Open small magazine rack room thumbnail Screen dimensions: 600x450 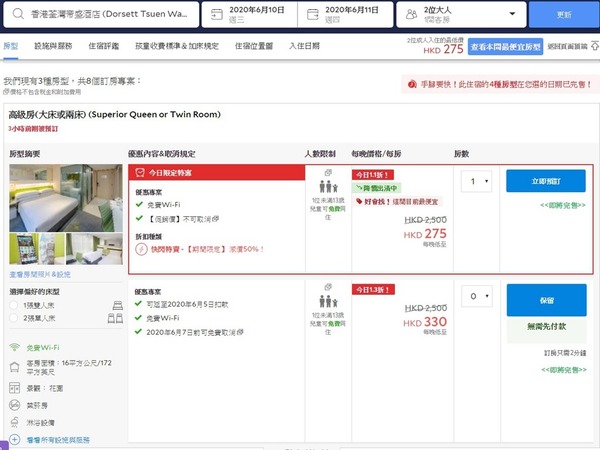[37, 249]
